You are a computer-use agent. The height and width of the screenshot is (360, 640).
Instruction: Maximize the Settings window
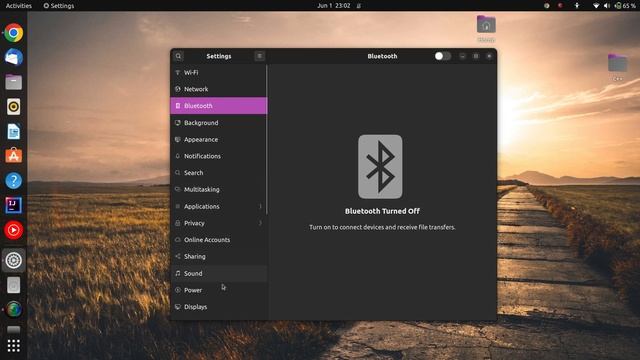pos(476,56)
